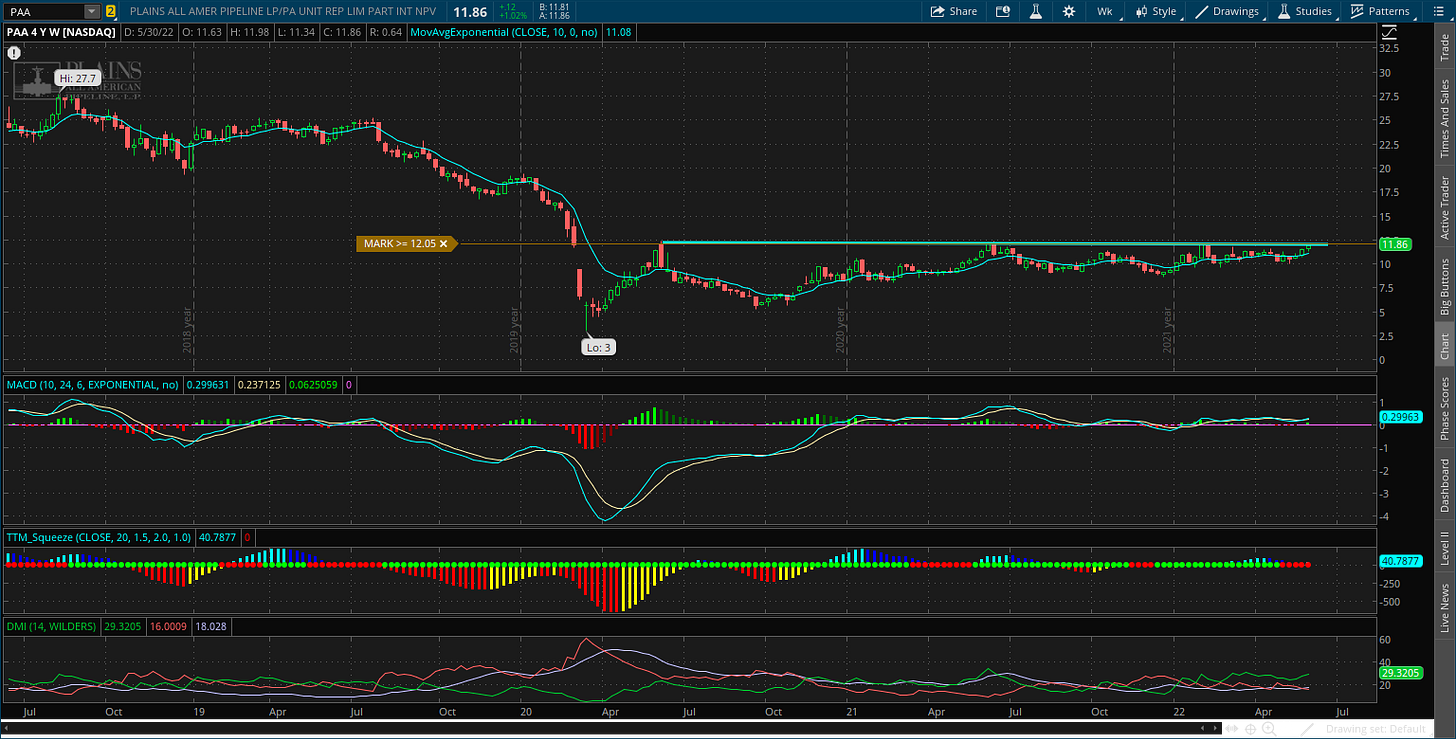
Task: Open the Studies menu
Action: point(1304,11)
